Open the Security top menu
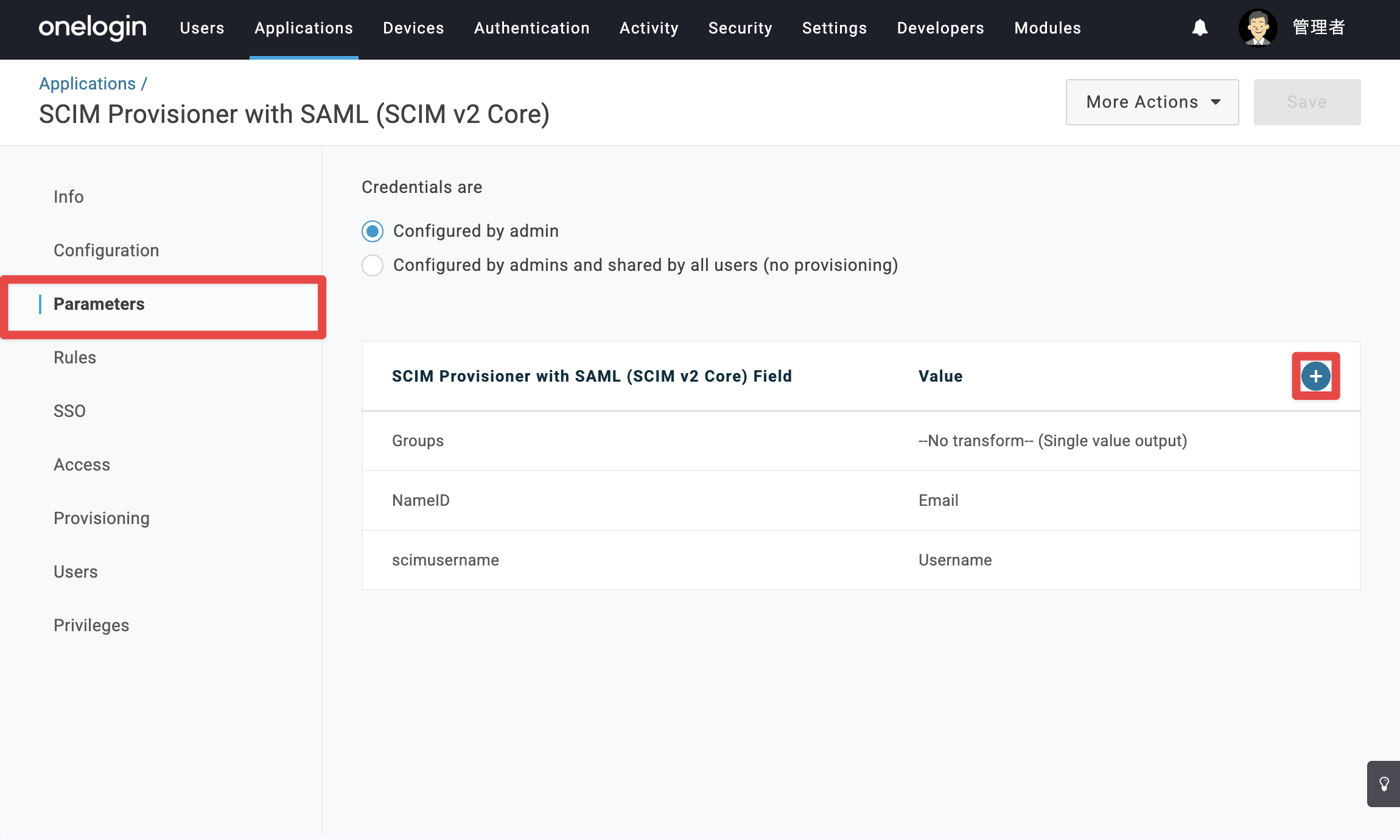Image resolution: width=1400 pixels, height=840 pixels. (740, 28)
